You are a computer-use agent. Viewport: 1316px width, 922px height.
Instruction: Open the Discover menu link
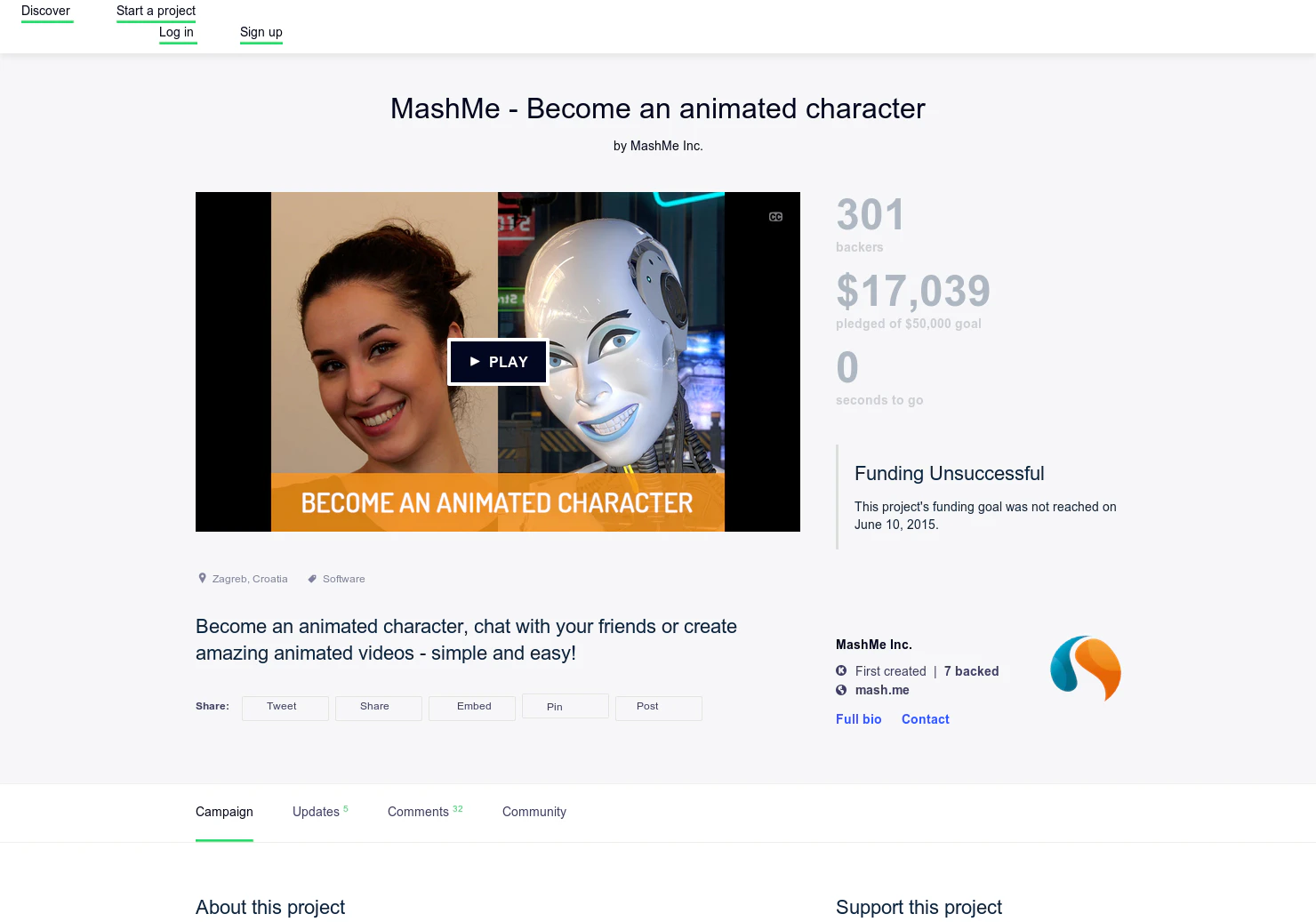[x=46, y=11]
